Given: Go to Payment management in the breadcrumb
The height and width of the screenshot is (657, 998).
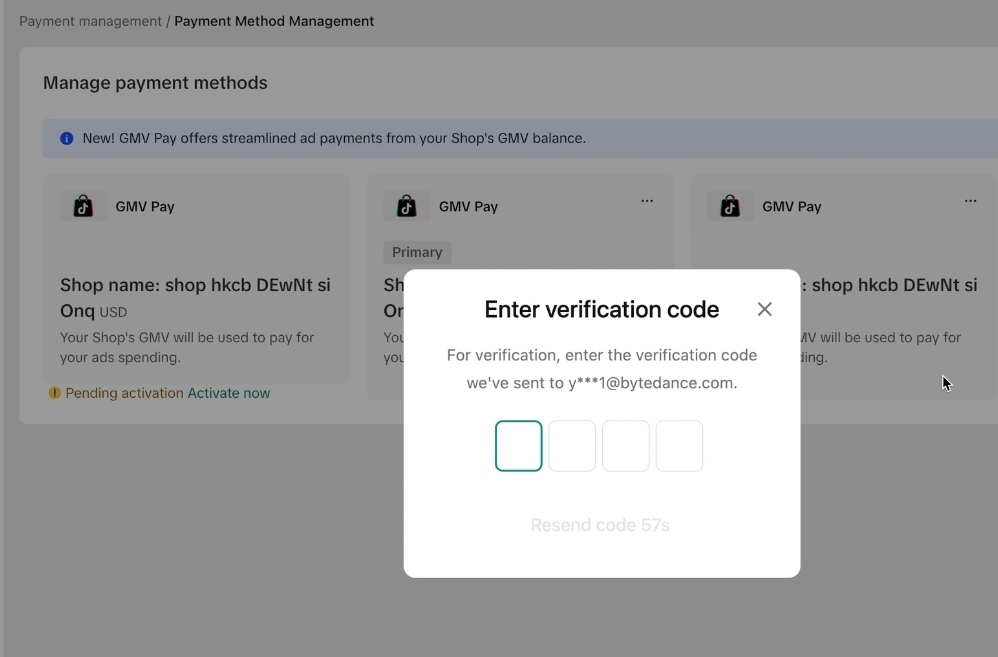Looking at the screenshot, I should tap(90, 21).
